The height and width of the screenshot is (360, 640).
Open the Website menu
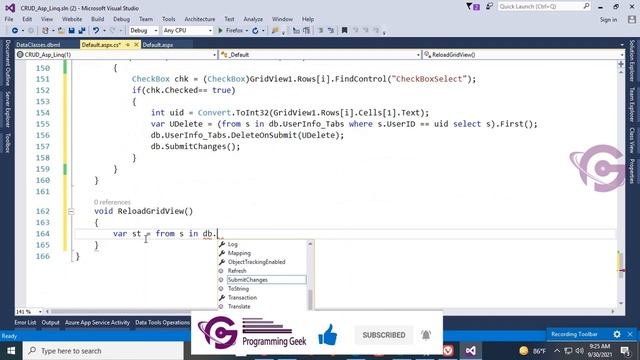click(x=72, y=19)
